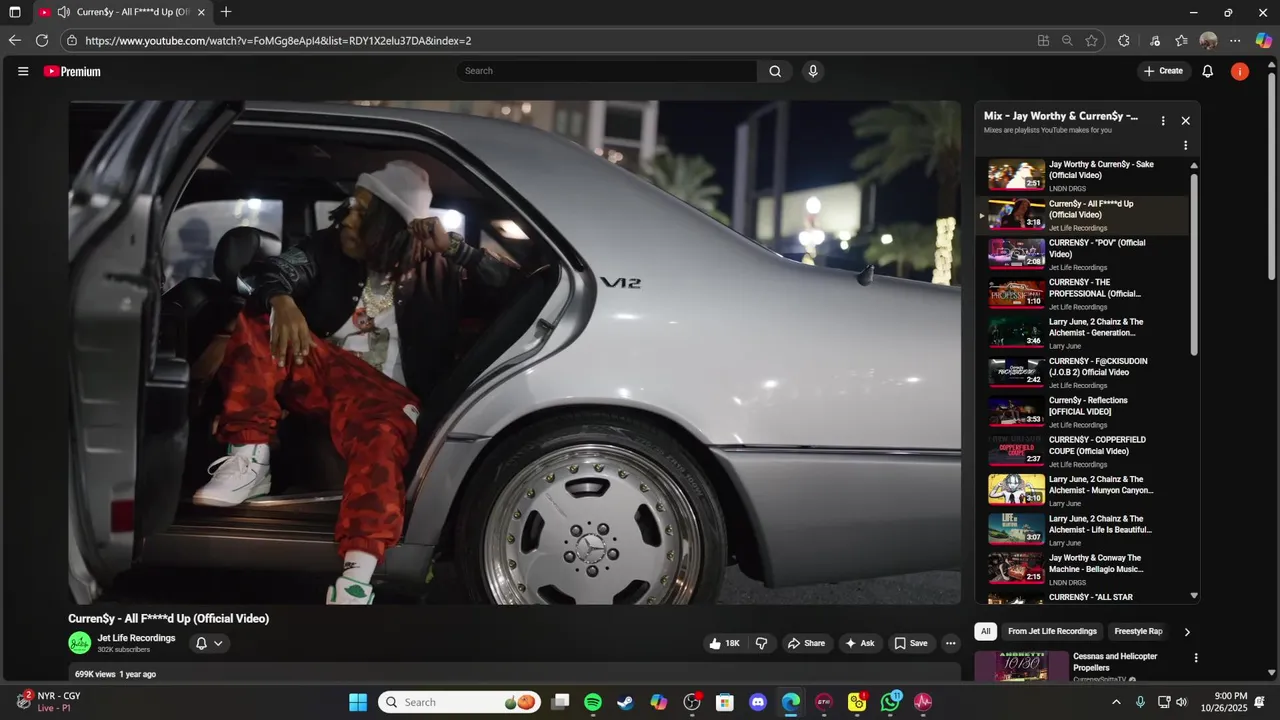This screenshot has height=720, width=1280.
Task: Open browser extensions puzzle icon
Action: [x=1124, y=41]
